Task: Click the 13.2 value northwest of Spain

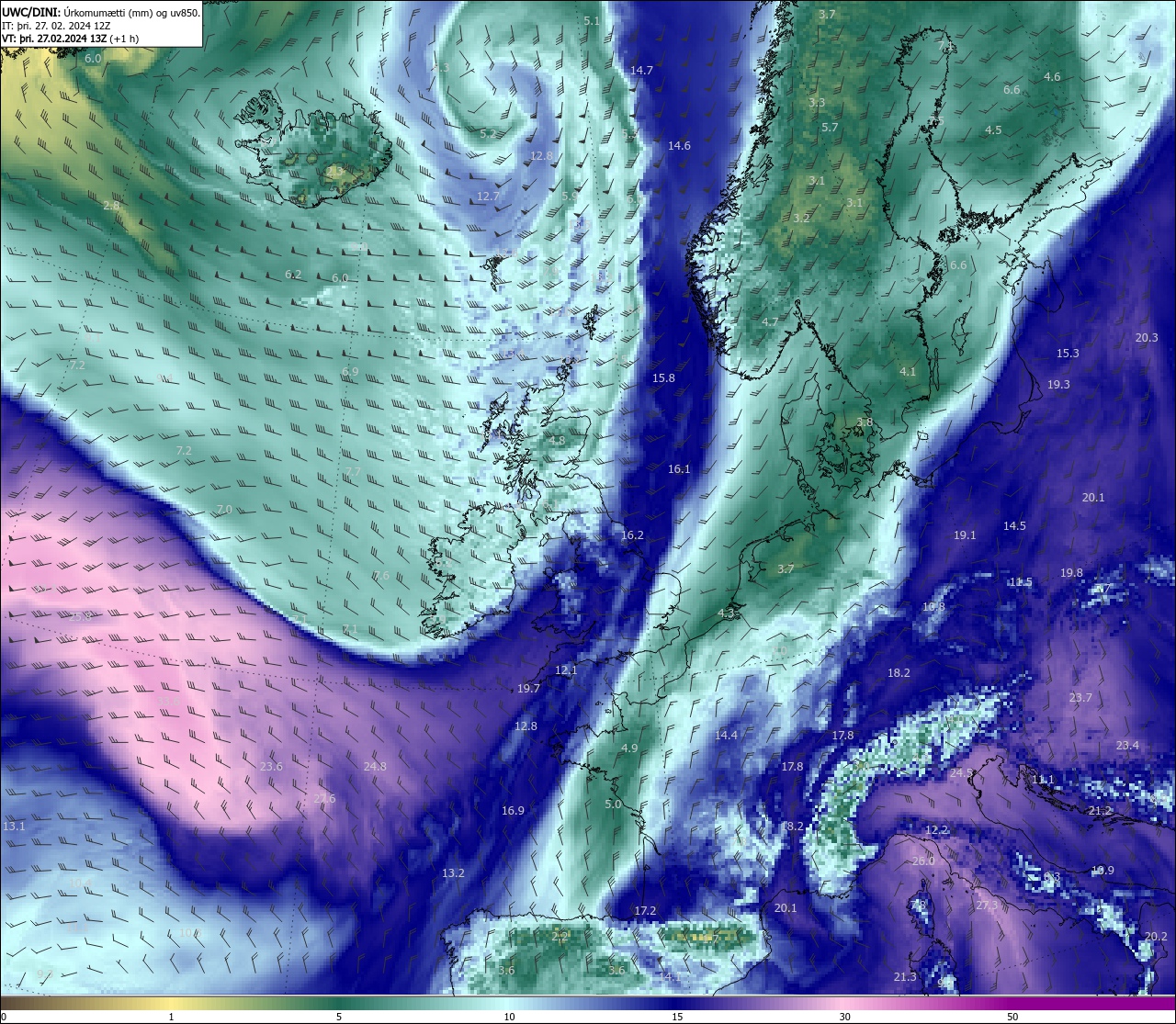Action: [x=453, y=873]
